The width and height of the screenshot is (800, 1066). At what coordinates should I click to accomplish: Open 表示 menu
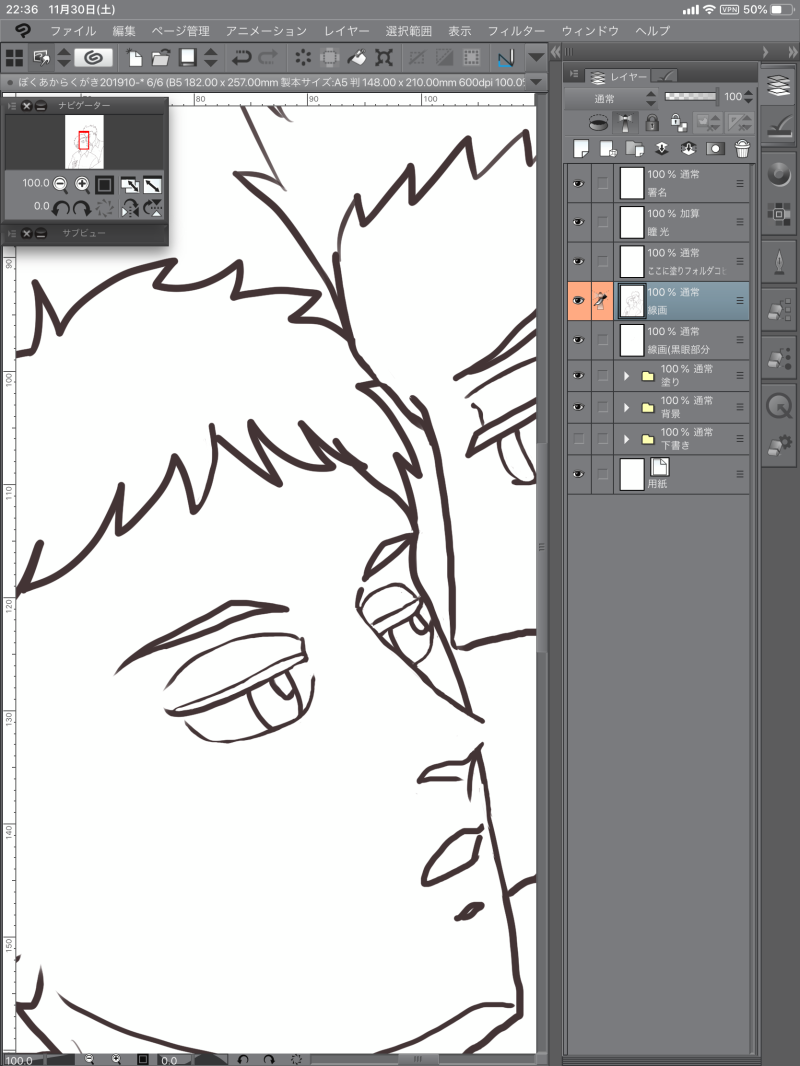point(459,31)
